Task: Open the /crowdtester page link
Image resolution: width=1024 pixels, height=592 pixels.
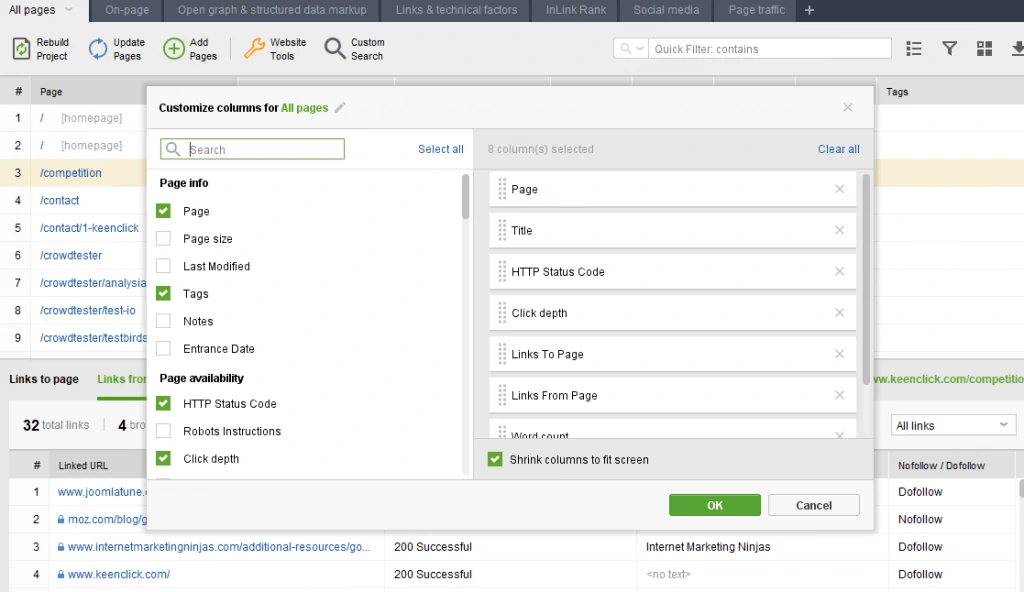Action: pos(71,255)
